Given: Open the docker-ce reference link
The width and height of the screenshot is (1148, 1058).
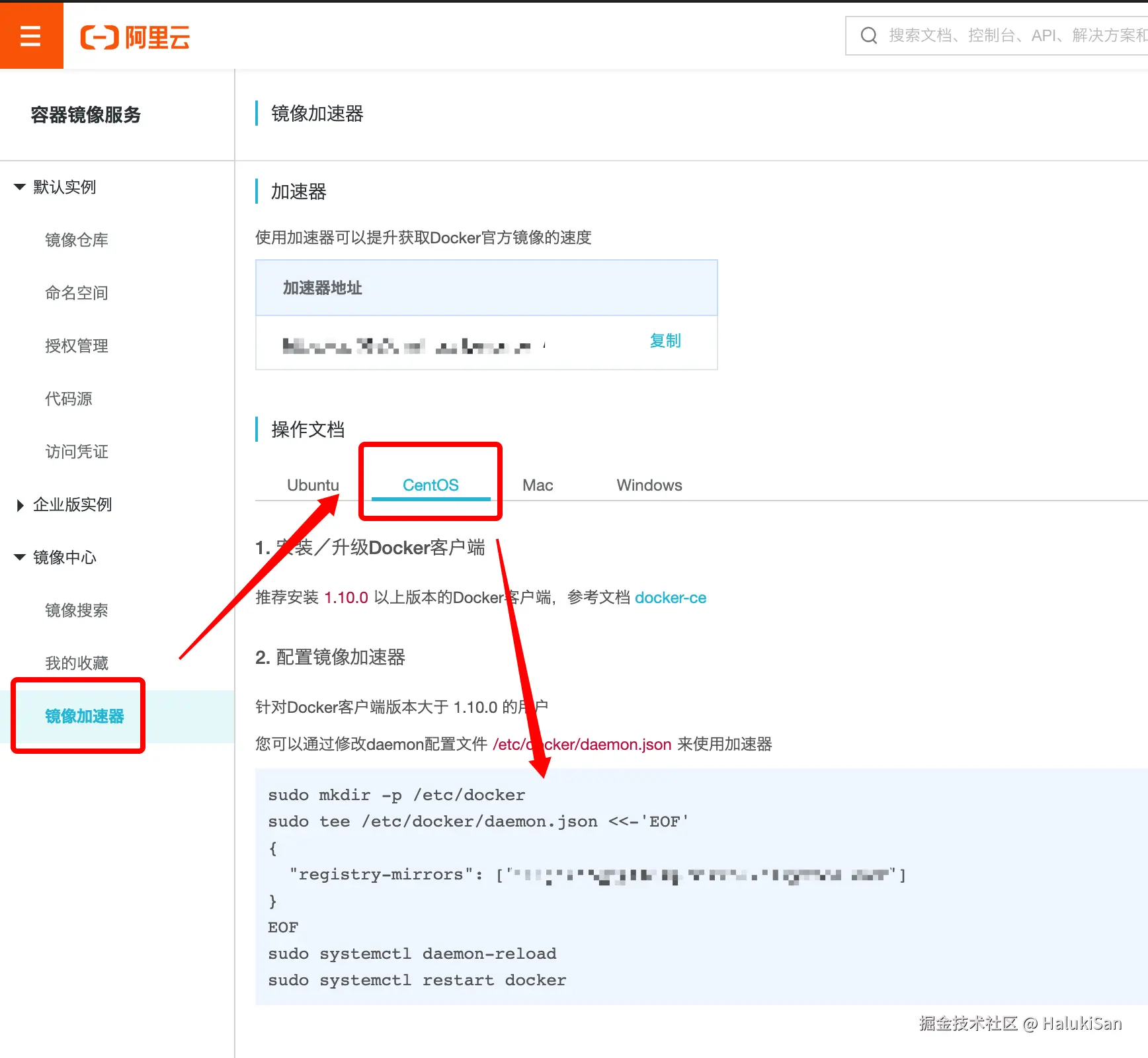Looking at the screenshot, I should (671, 598).
